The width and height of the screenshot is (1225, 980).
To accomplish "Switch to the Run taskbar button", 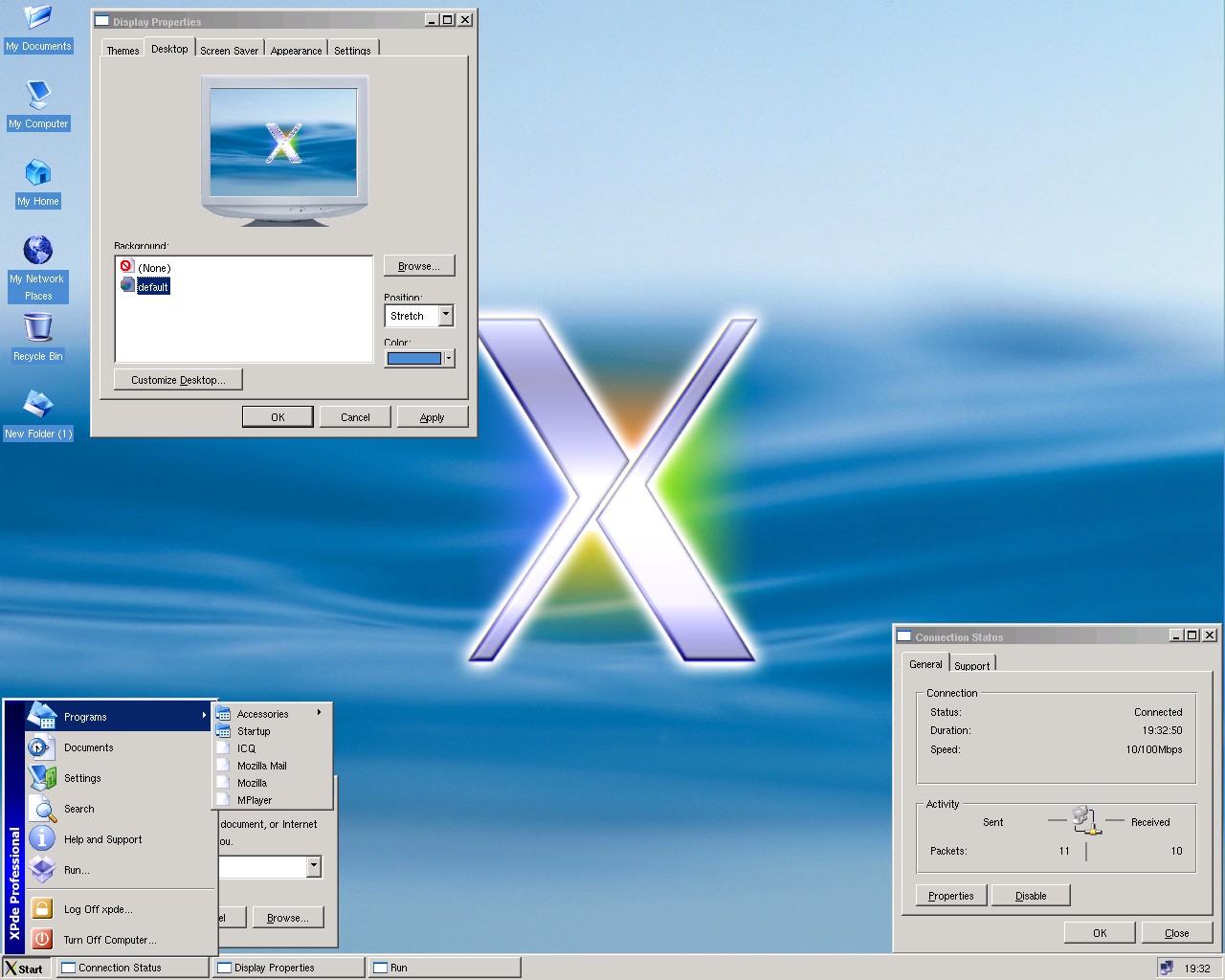I will pos(445,968).
